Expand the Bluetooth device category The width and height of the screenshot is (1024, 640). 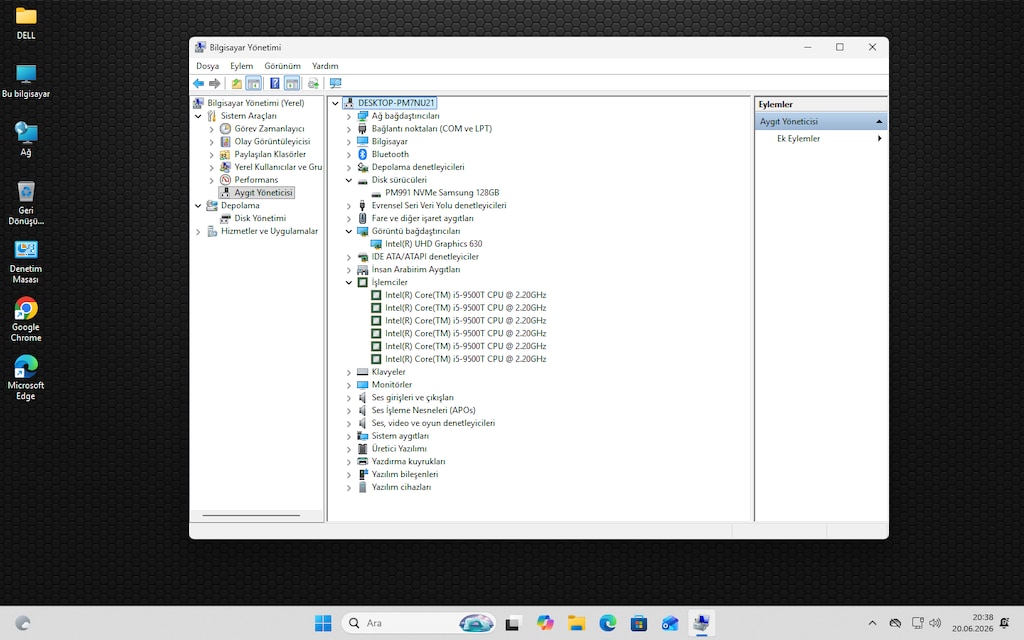pyautogui.click(x=349, y=155)
